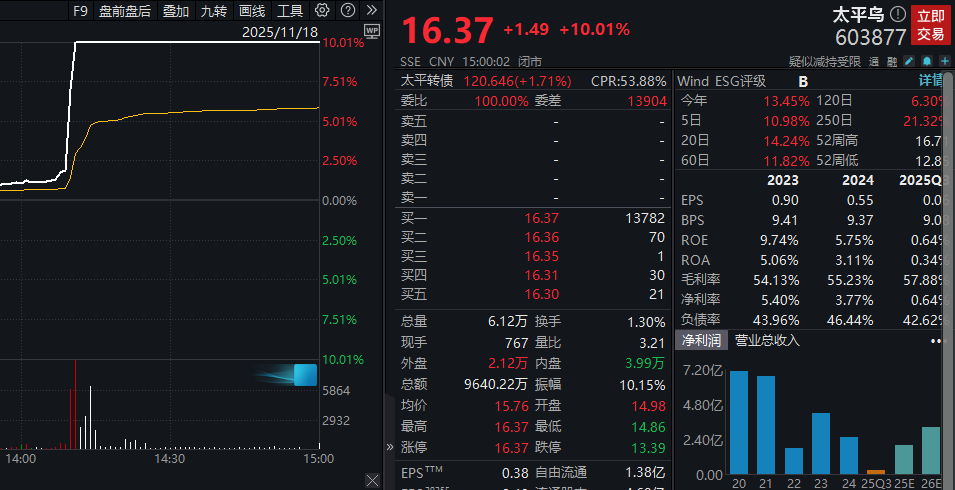The image size is (955, 490).
Task: Click the 涨停 price 16.37
Action: pos(511,448)
